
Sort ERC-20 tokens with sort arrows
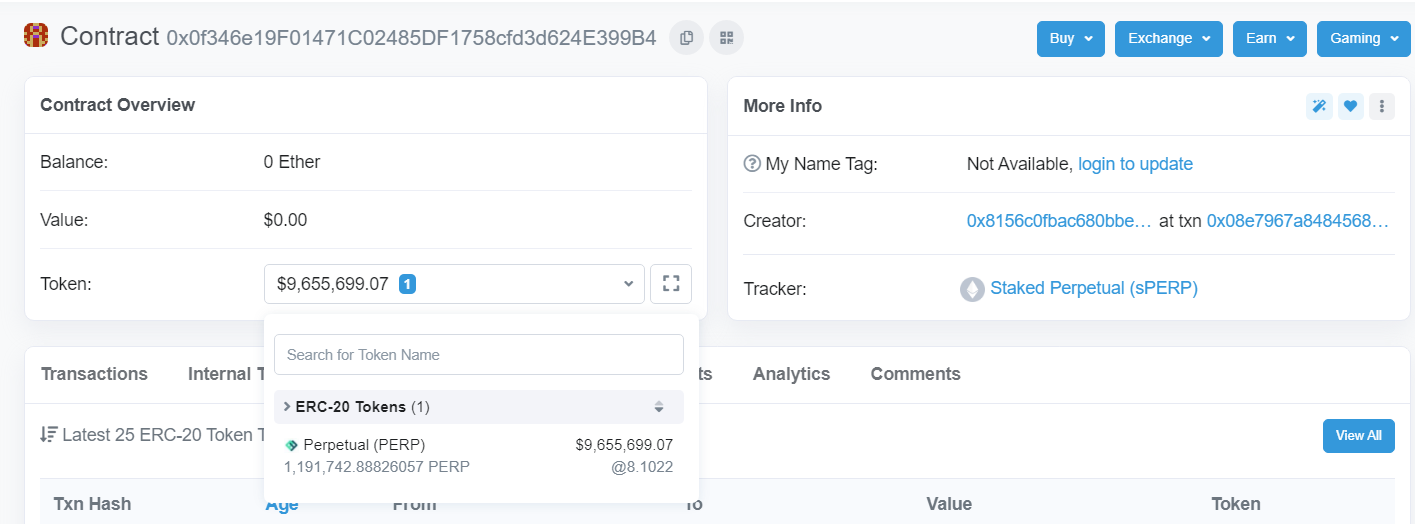coord(659,407)
